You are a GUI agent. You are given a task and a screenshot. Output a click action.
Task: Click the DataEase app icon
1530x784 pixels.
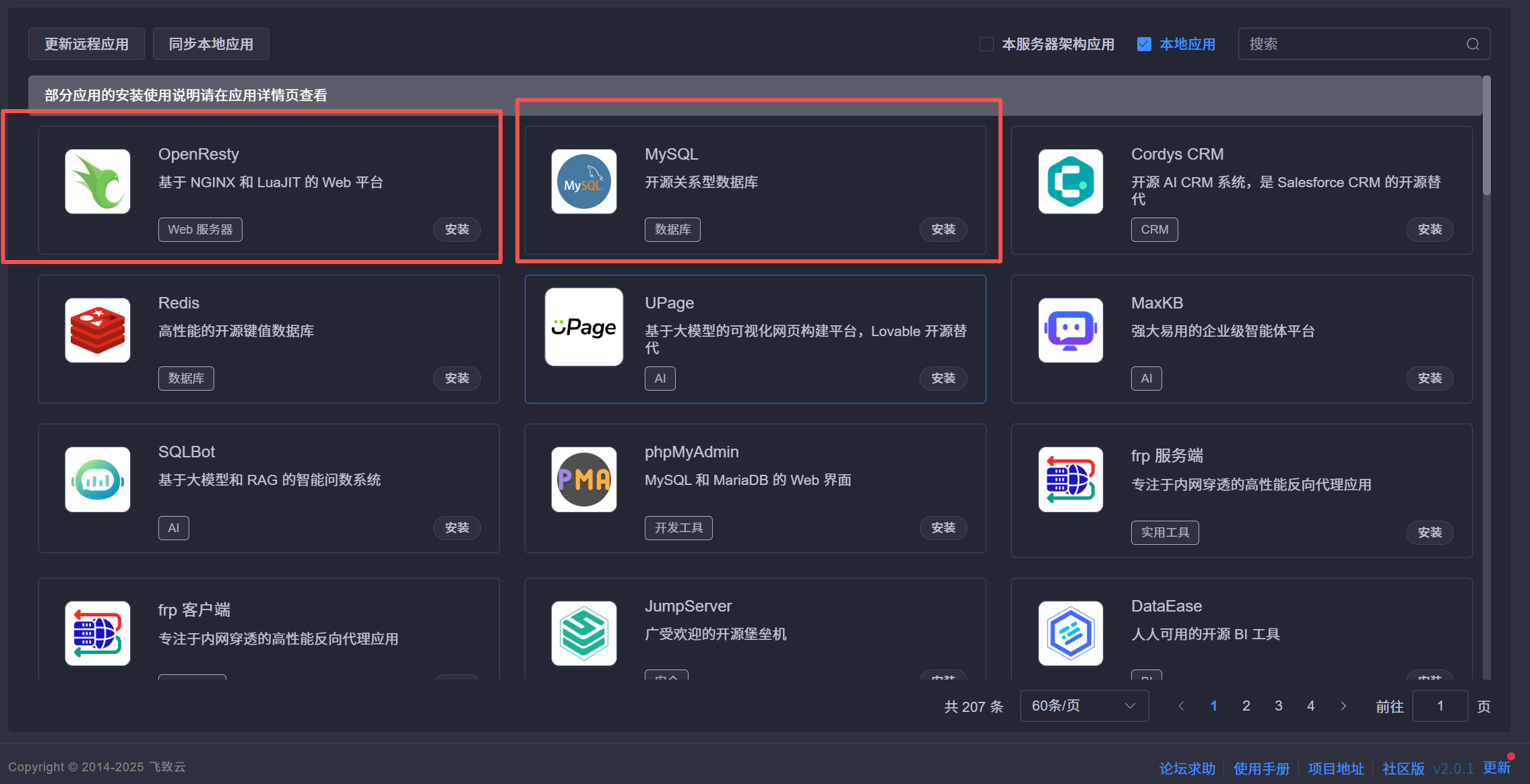(x=1070, y=632)
